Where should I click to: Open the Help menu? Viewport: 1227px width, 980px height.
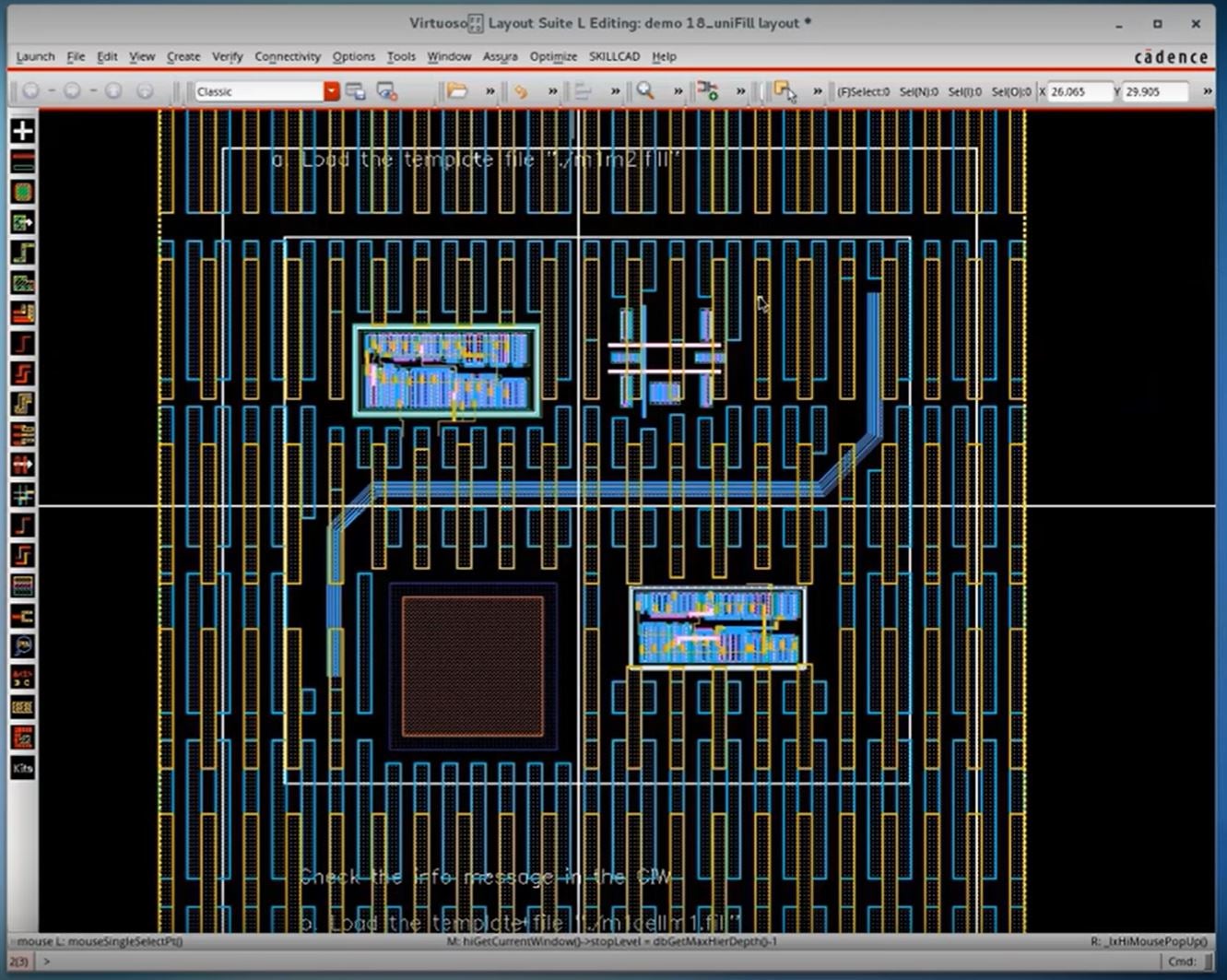click(664, 56)
